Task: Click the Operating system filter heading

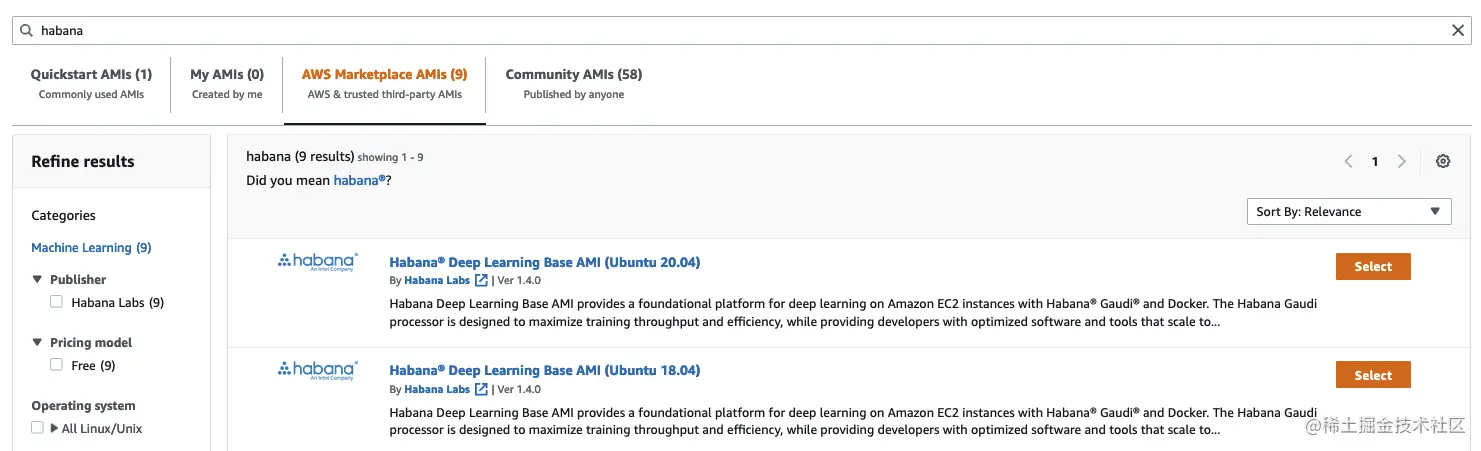Action: (83, 406)
